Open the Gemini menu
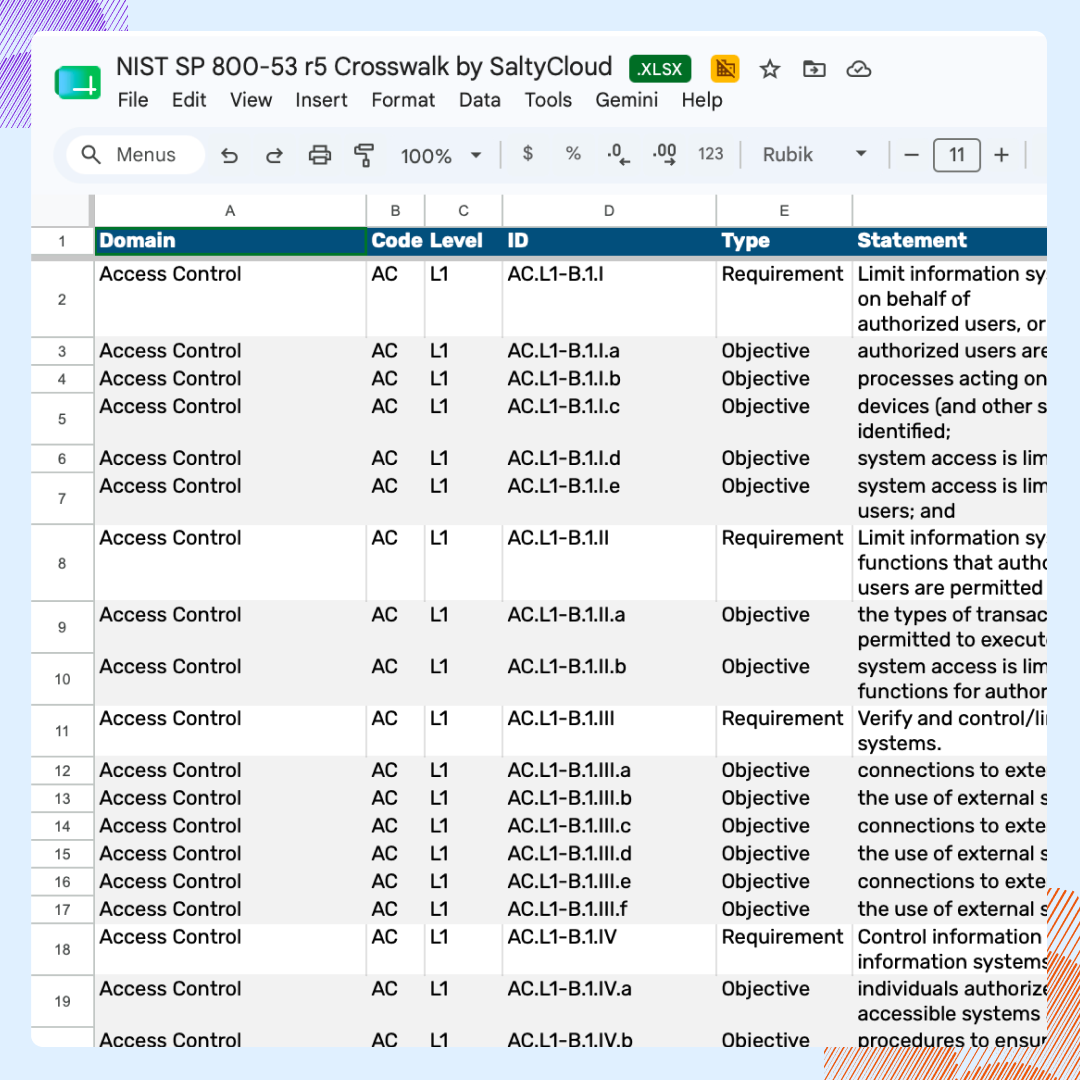The image size is (1080, 1080). click(x=626, y=101)
